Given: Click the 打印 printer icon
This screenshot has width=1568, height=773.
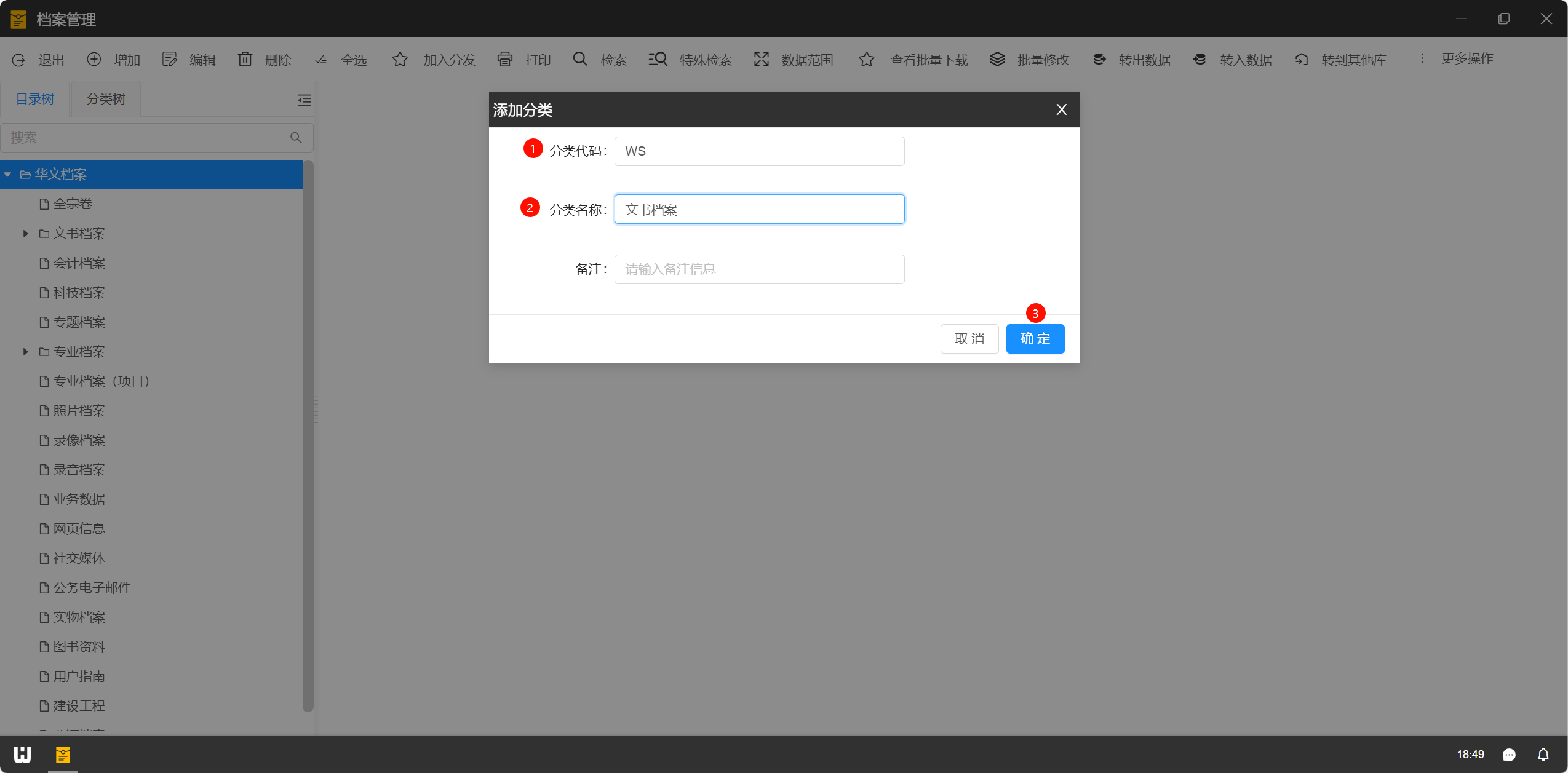Looking at the screenshot, I should pyautogui.click(x=504, y=59).
